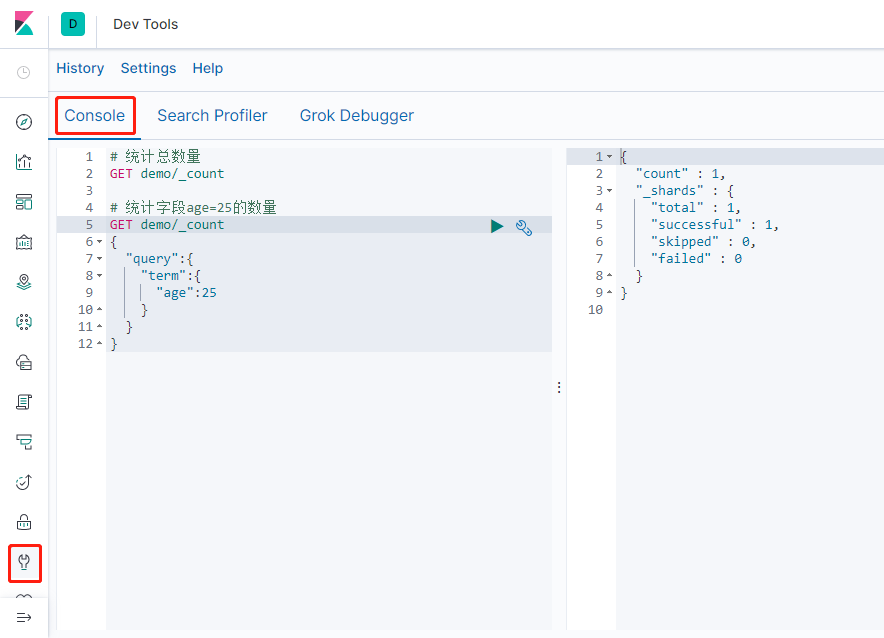The image size is (884, 638).
Task: Click the panel resize divider handle
Action: pyautogui.click(x=559, y=387)
